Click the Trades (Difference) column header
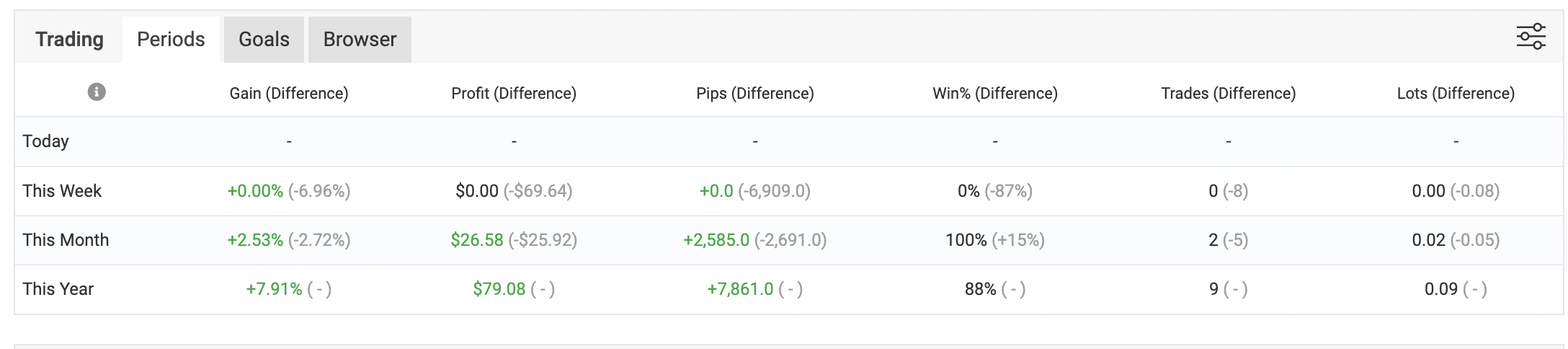Viewport: 1568px width, 349px height. 1229,93
